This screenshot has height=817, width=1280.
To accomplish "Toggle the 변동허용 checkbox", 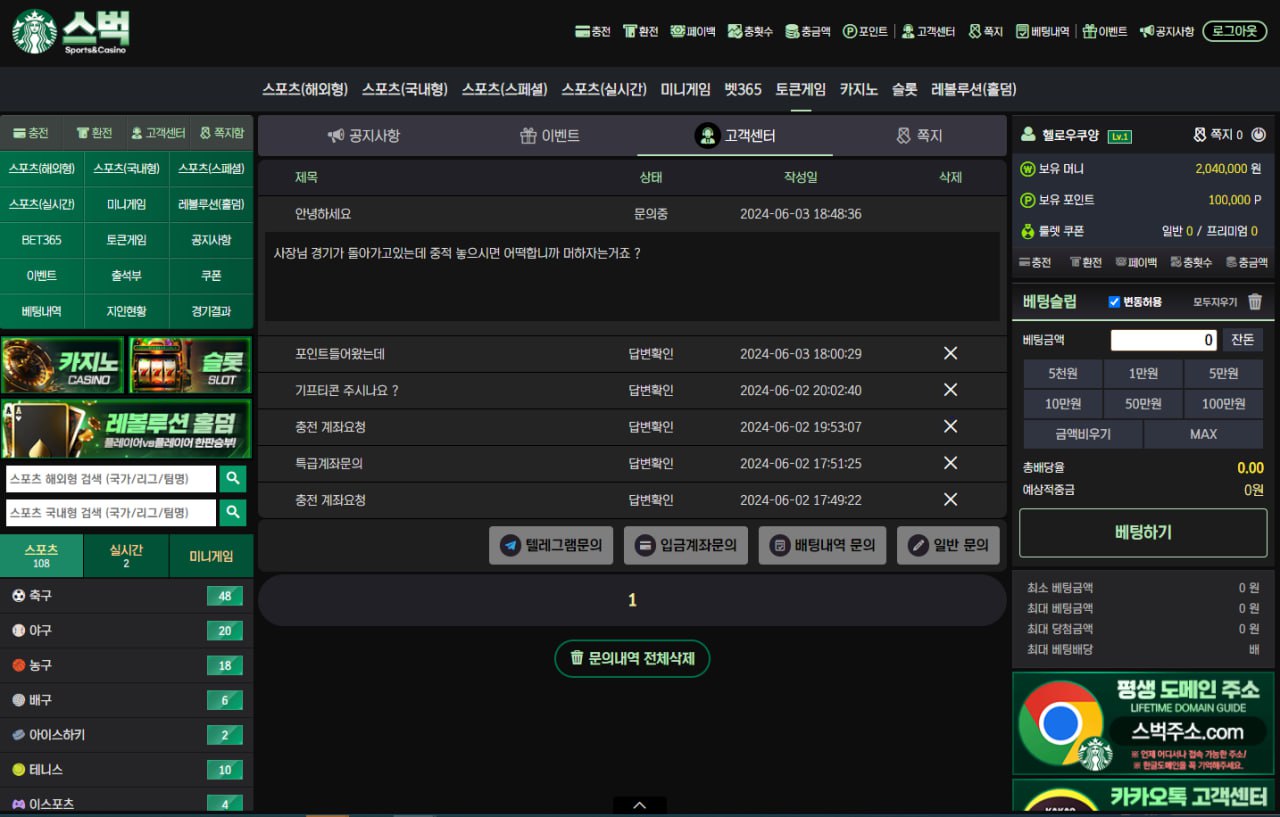I will (1114, 302).
